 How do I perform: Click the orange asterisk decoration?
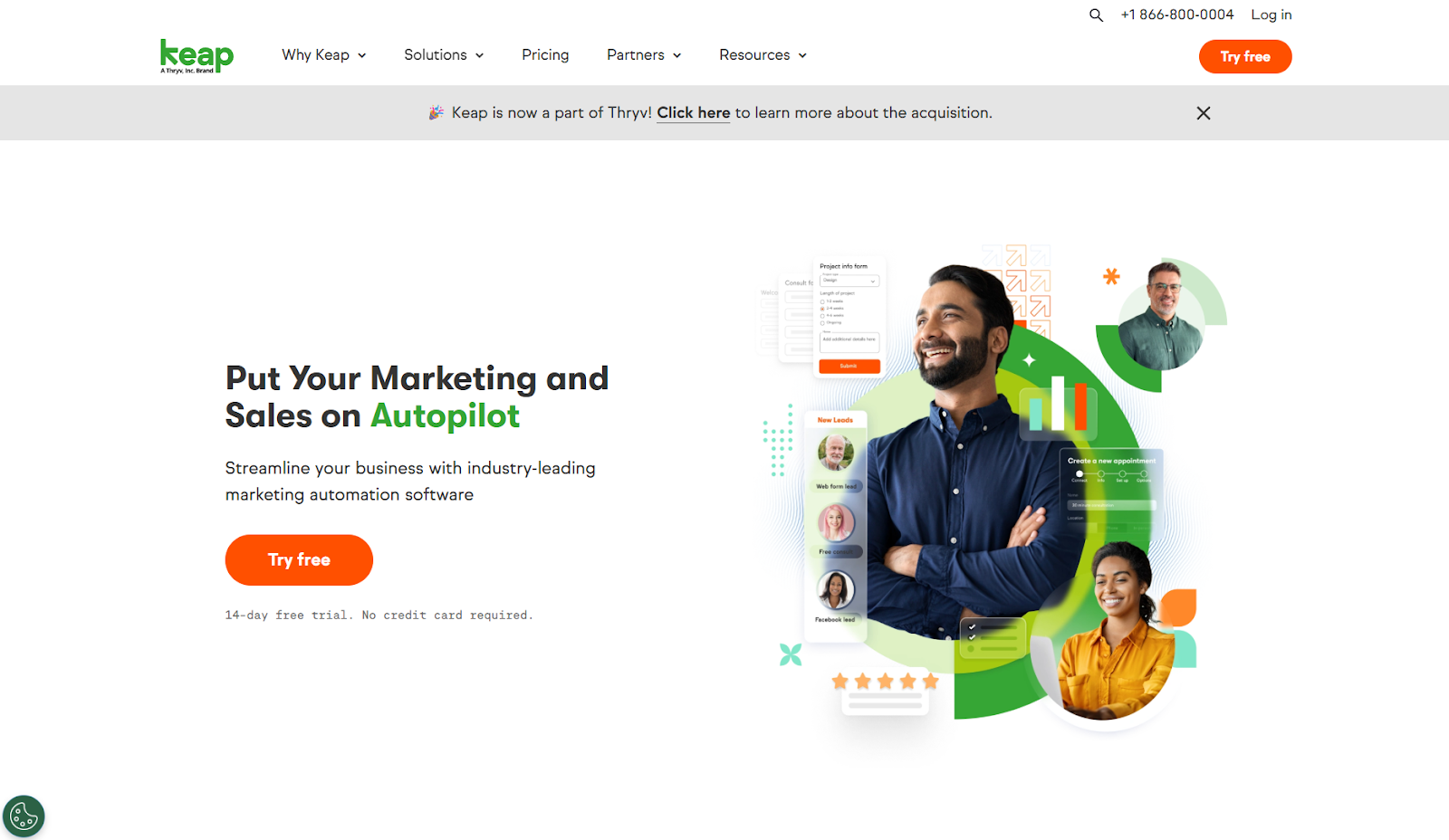[1111, 276]
